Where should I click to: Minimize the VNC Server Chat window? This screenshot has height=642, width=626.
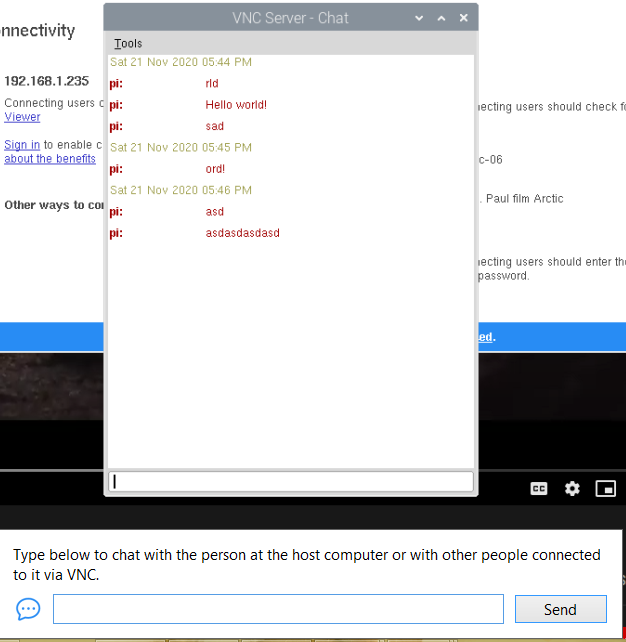(419, 18)
